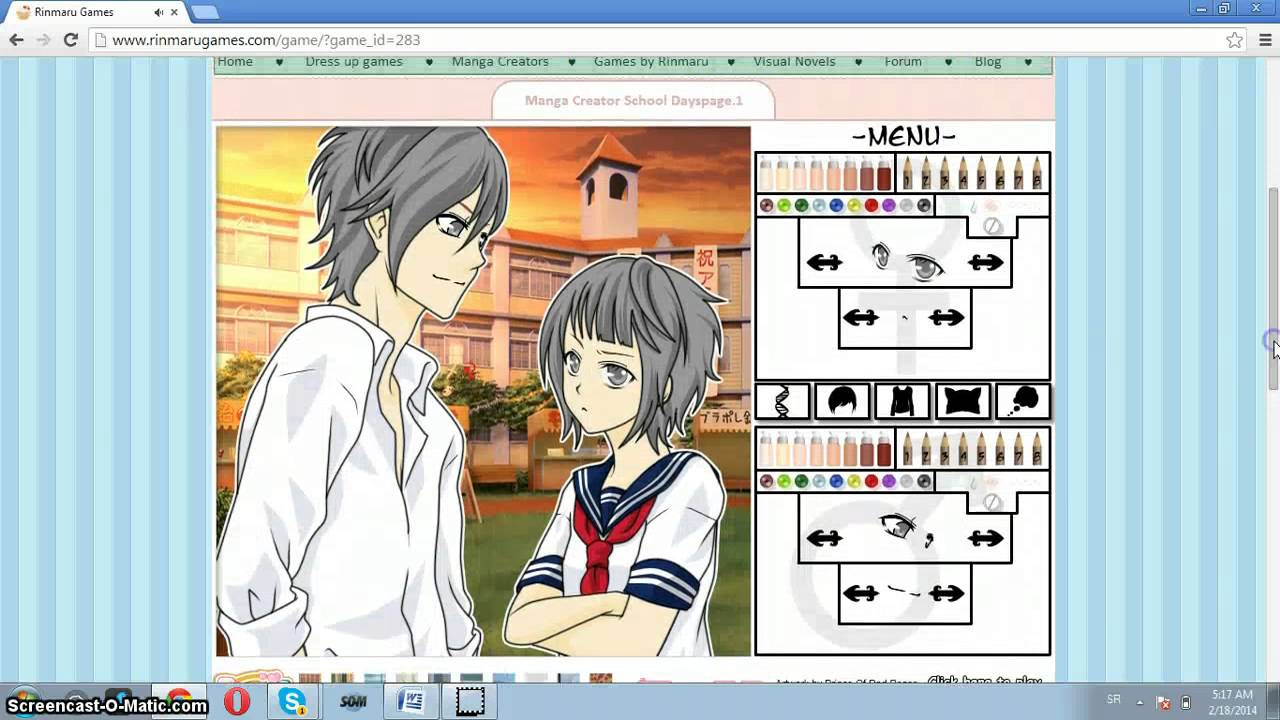This screenshot has width=1280, height=720.
Task: Choose the dark gray eye color, male panel
Action: click(x=924, y=482)
